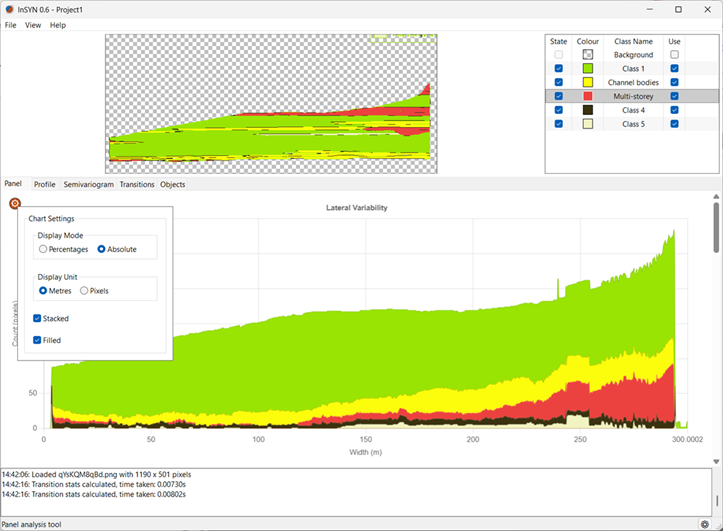Image resolution: width=723 pixels, height=531 pixels.
Task: Uncheck the Stacked checkbox
Action: click(37, 319)
